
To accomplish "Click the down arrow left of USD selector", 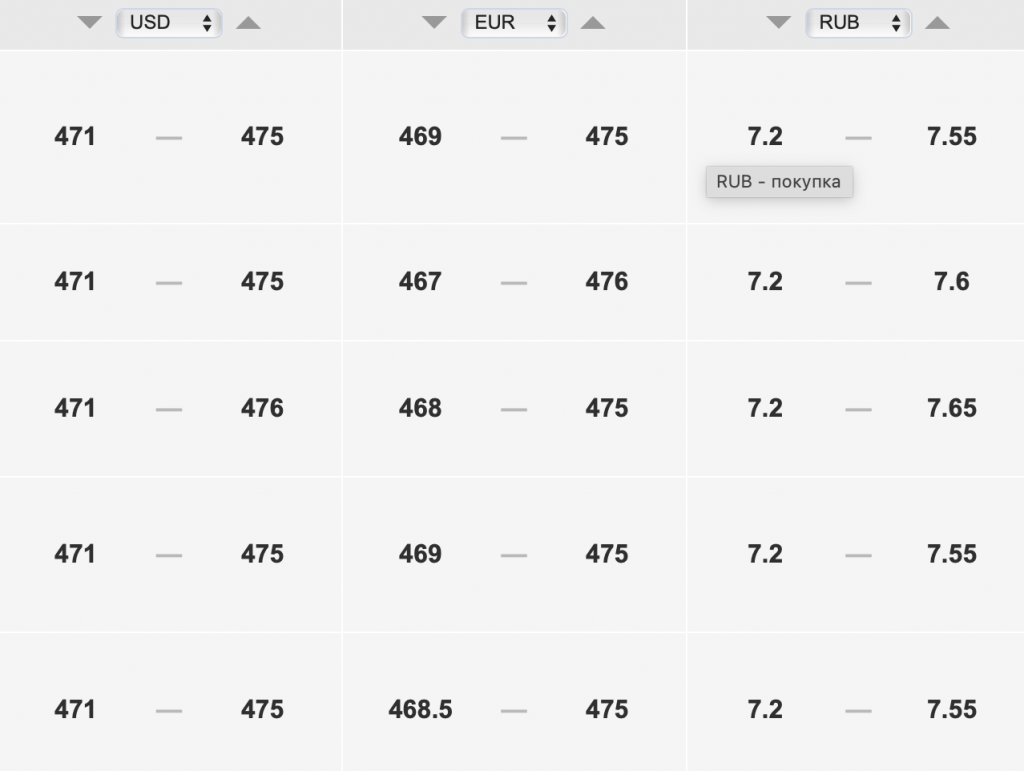I will coord(90,23).
